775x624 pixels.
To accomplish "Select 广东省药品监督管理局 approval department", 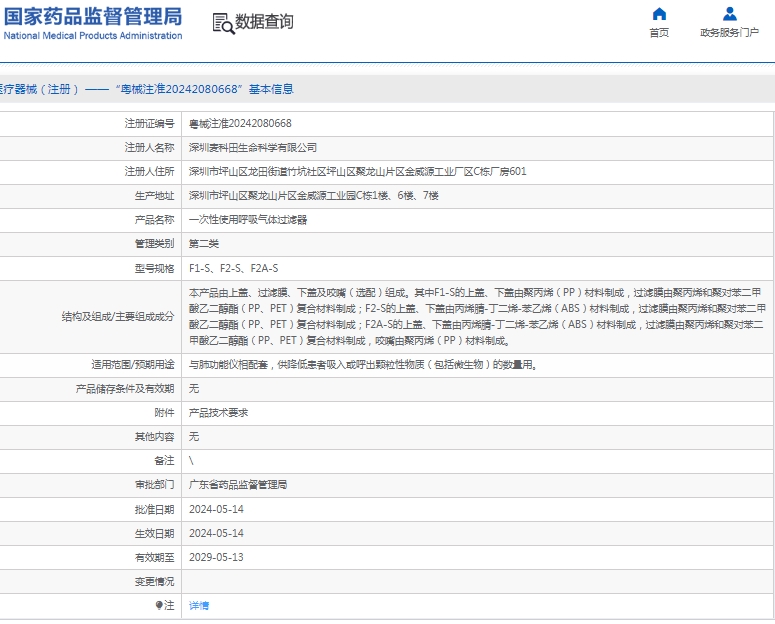I will 238,485.
